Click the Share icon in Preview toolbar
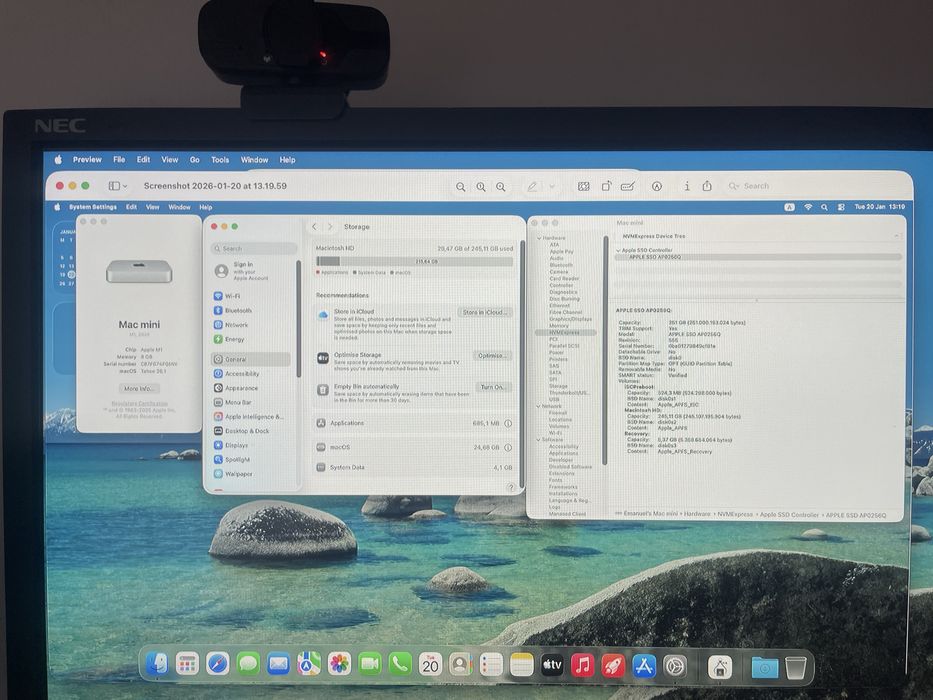Screen dimensions: 933x700 tap(707, 186)
